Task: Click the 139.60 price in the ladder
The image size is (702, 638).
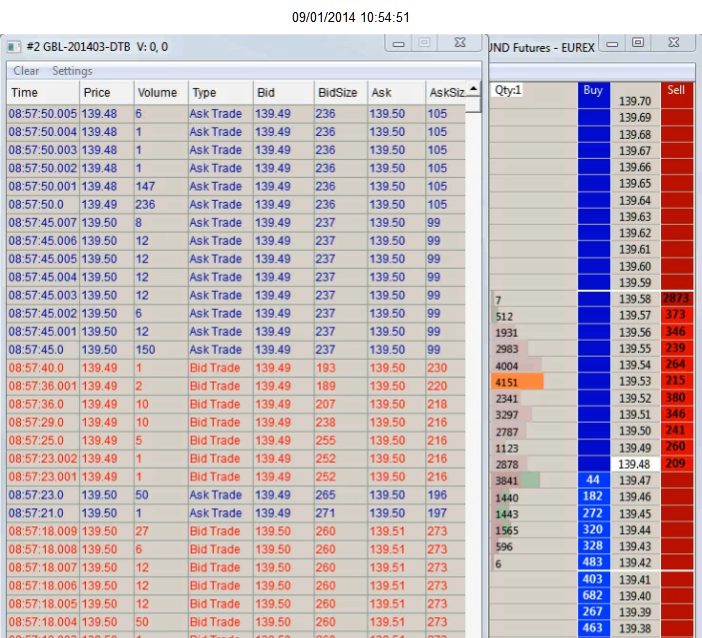Action: click(635, 266)
